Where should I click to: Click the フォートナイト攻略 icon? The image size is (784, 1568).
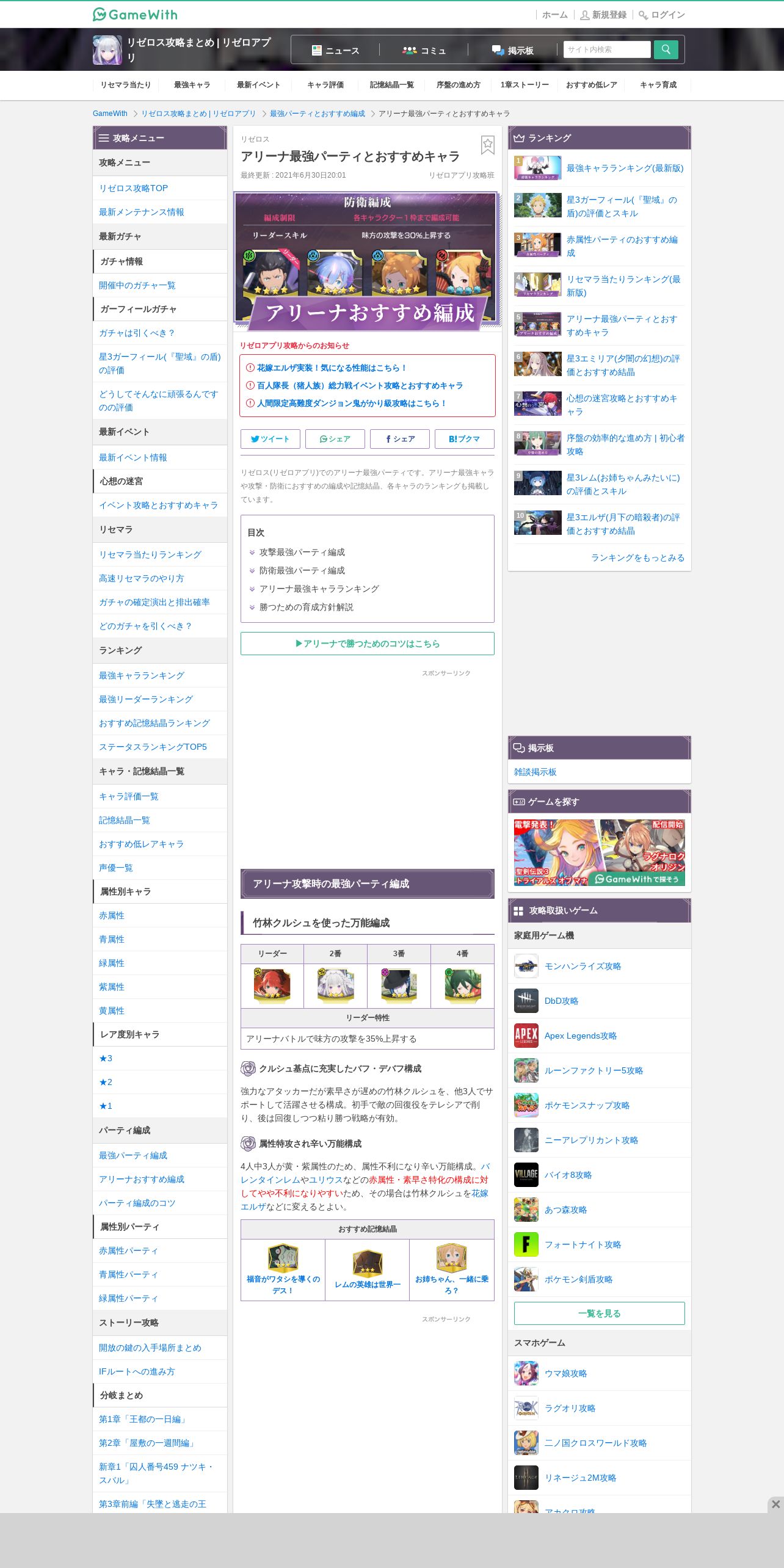[526, 1244]
